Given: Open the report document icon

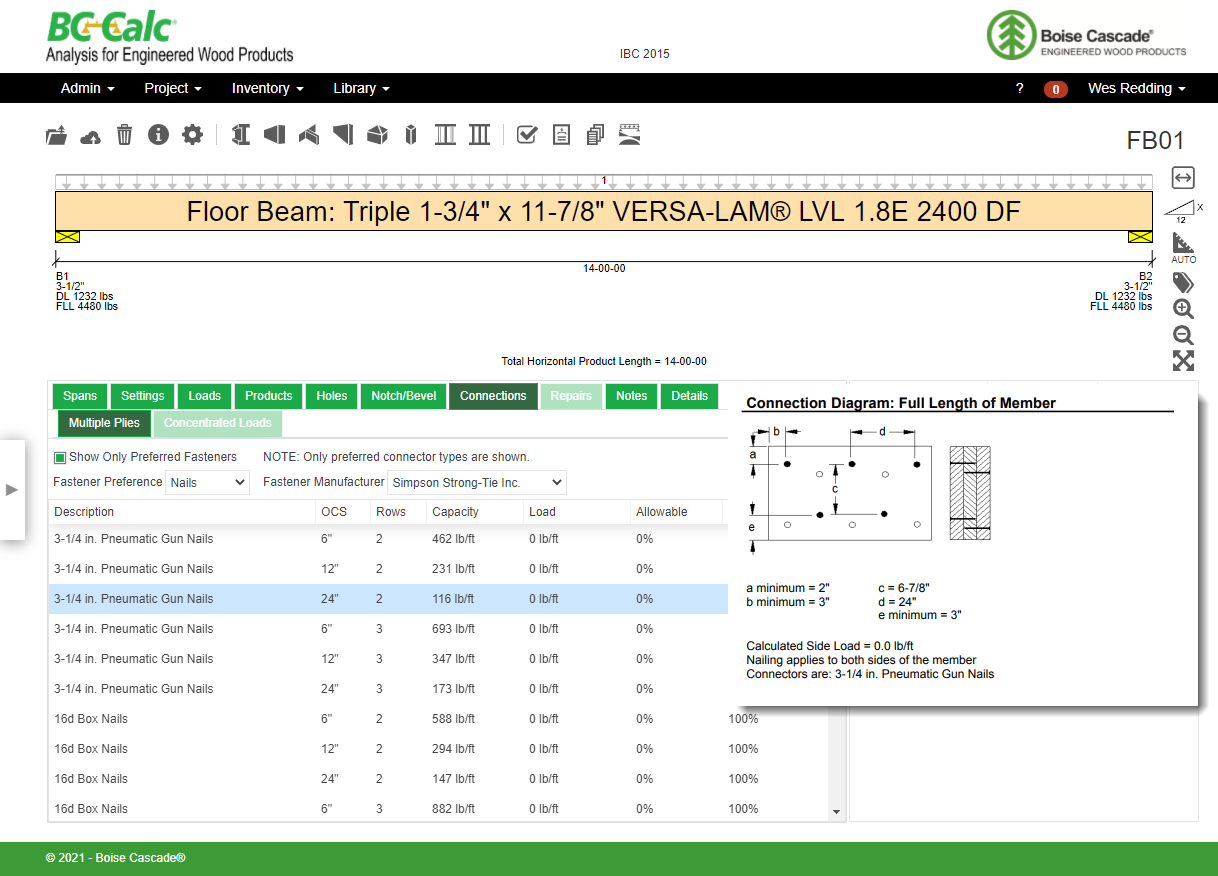Looking at the screenshot, I should (x=561, y=134).
